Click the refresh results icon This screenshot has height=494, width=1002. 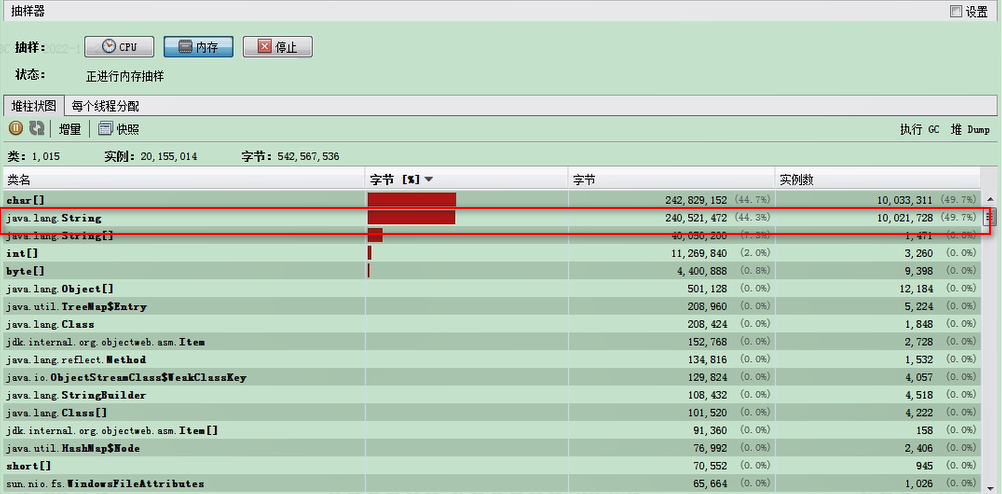pyautogui.click(x=37, y=129)
